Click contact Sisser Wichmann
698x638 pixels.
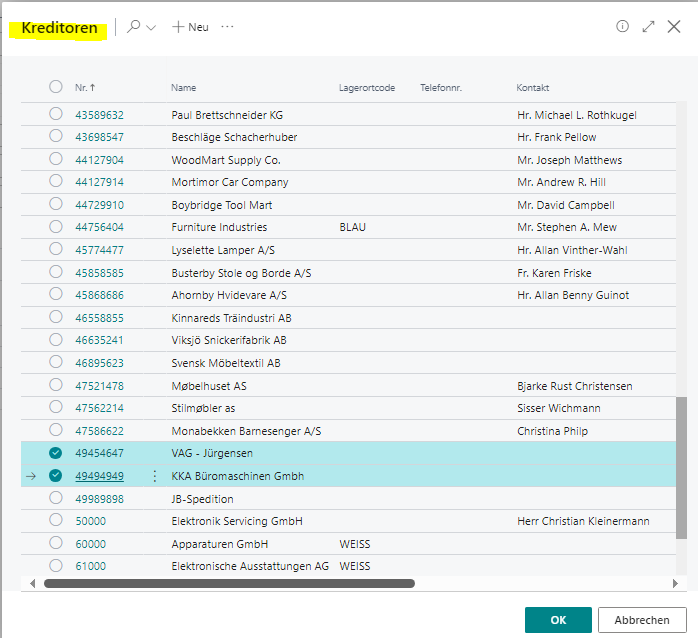tap(559, 408)
